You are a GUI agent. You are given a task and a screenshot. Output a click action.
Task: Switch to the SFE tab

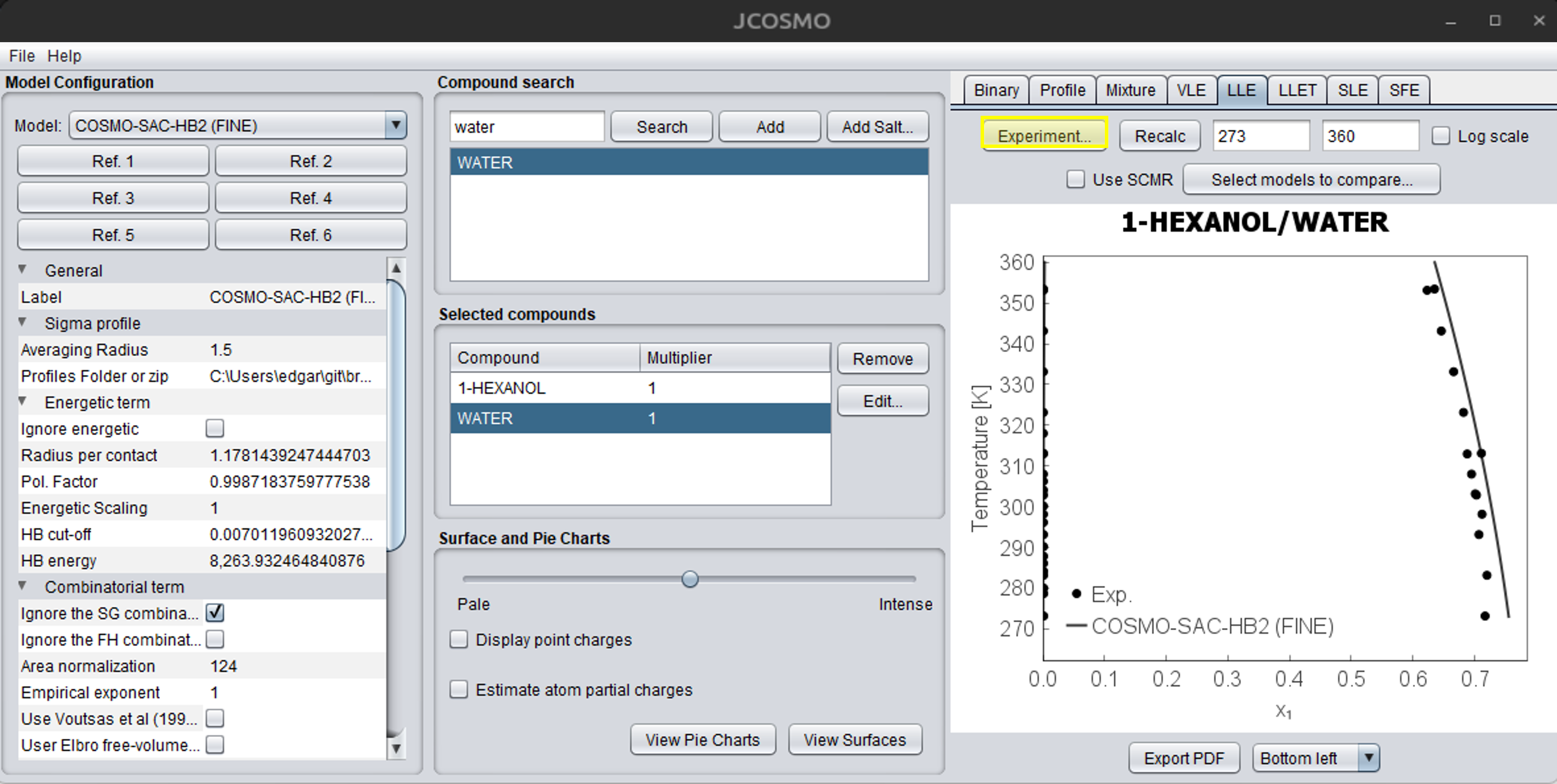(x=1404, y=90)
